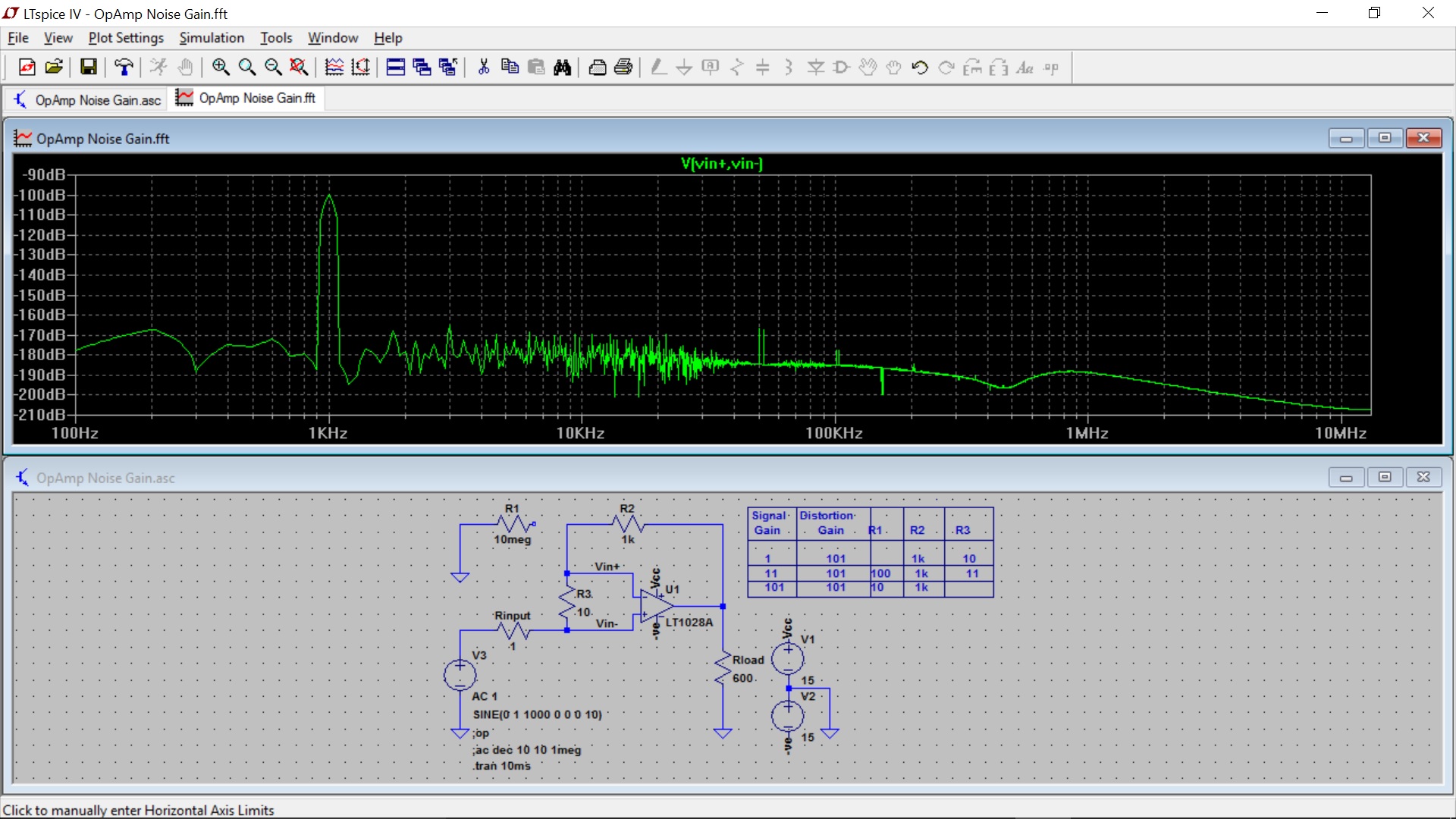Viewport: 1456px width, 819px height.
Task: Open the Simulation menu
Action: pyautogui.click(x=212, y=38)
